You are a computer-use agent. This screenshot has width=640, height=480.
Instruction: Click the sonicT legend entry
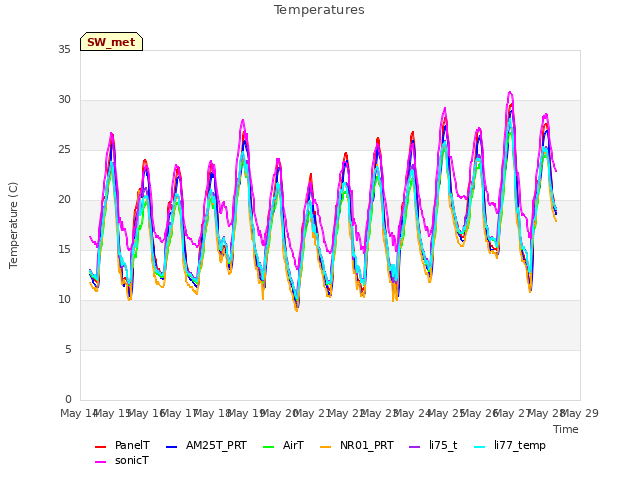[x=122, y=460]
